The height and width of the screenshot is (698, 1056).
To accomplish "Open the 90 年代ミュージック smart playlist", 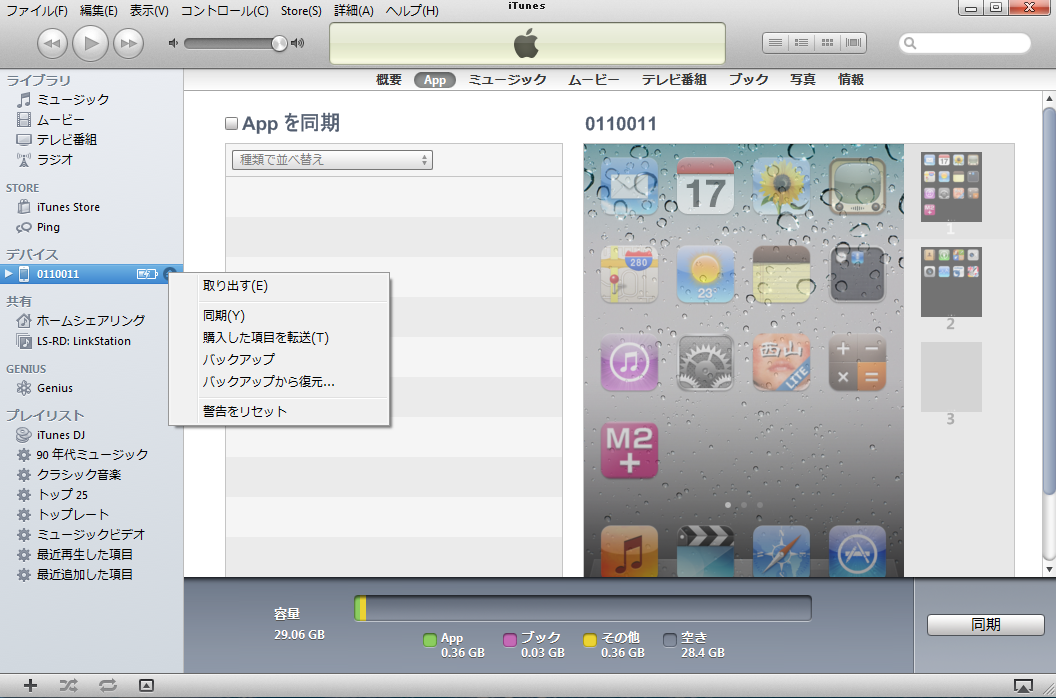I will coord(82,455).
